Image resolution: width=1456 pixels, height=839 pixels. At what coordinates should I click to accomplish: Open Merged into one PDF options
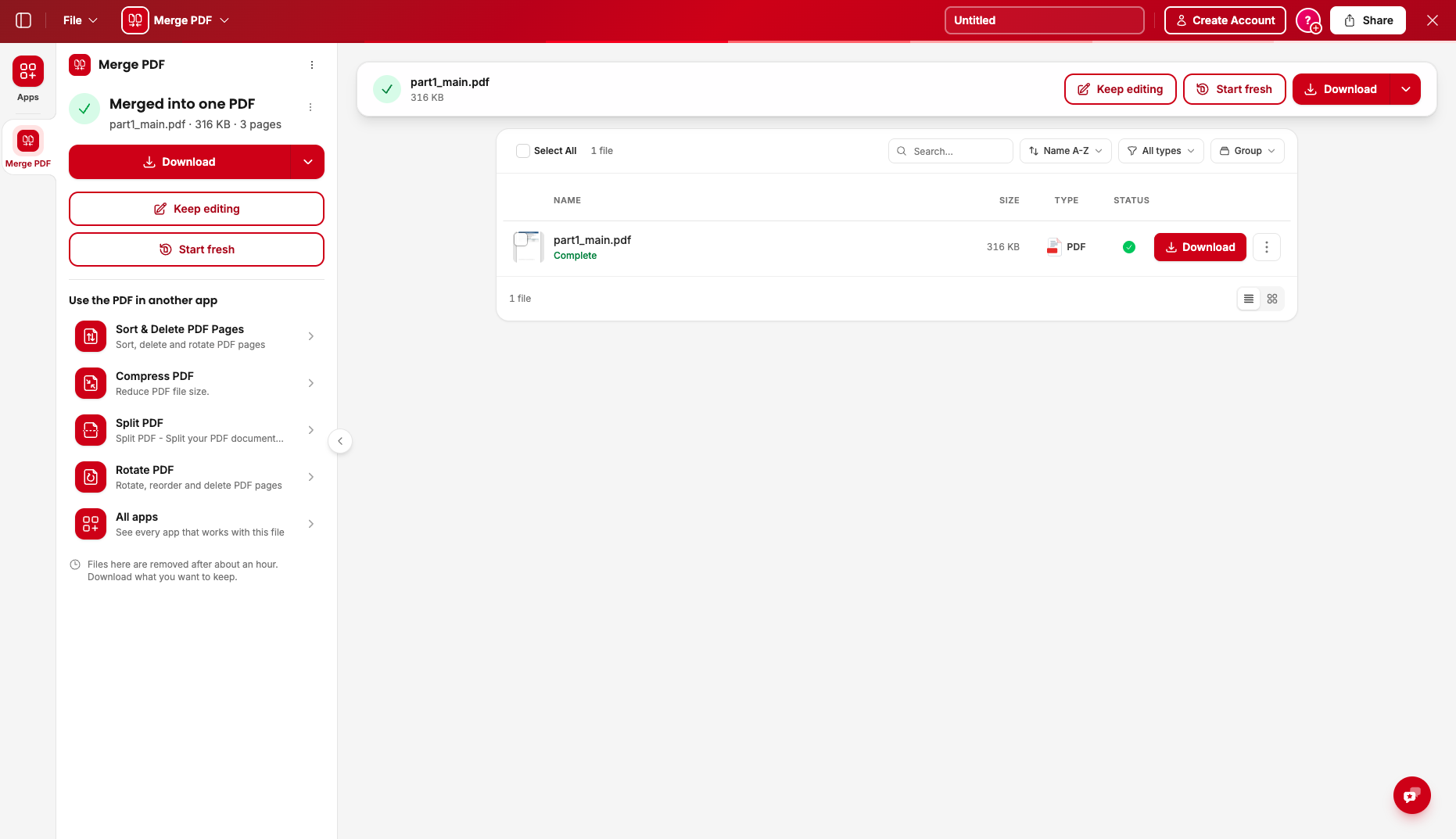point(310,107)
